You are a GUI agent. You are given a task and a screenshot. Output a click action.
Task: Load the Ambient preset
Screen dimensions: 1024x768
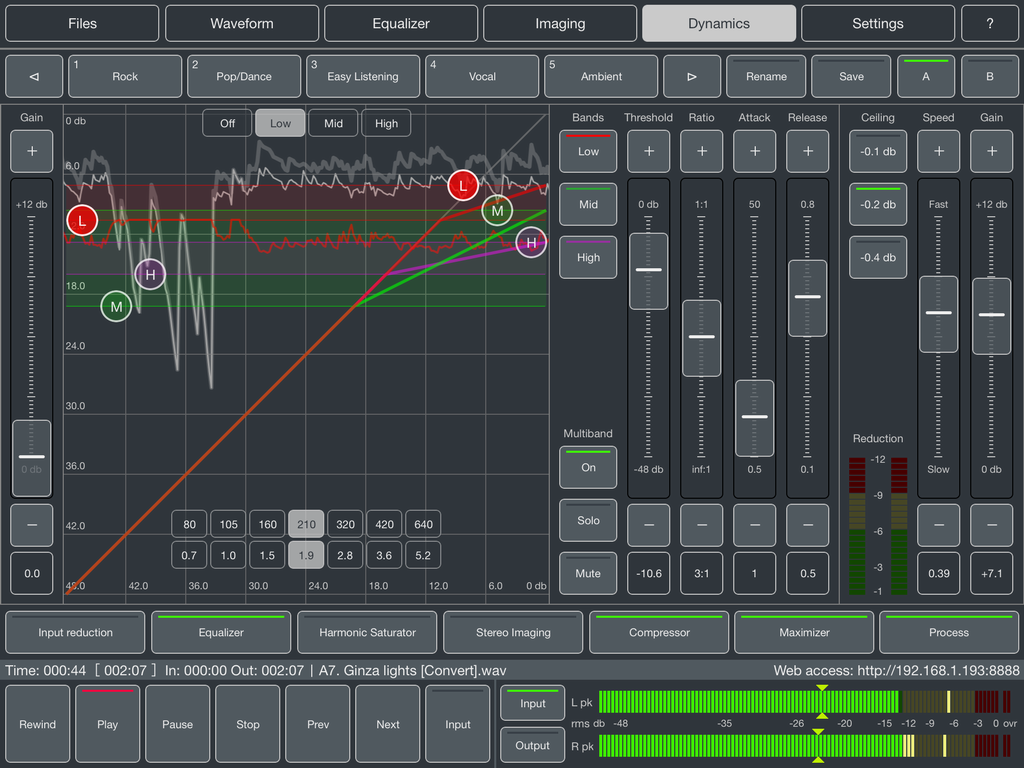(601, 76)
